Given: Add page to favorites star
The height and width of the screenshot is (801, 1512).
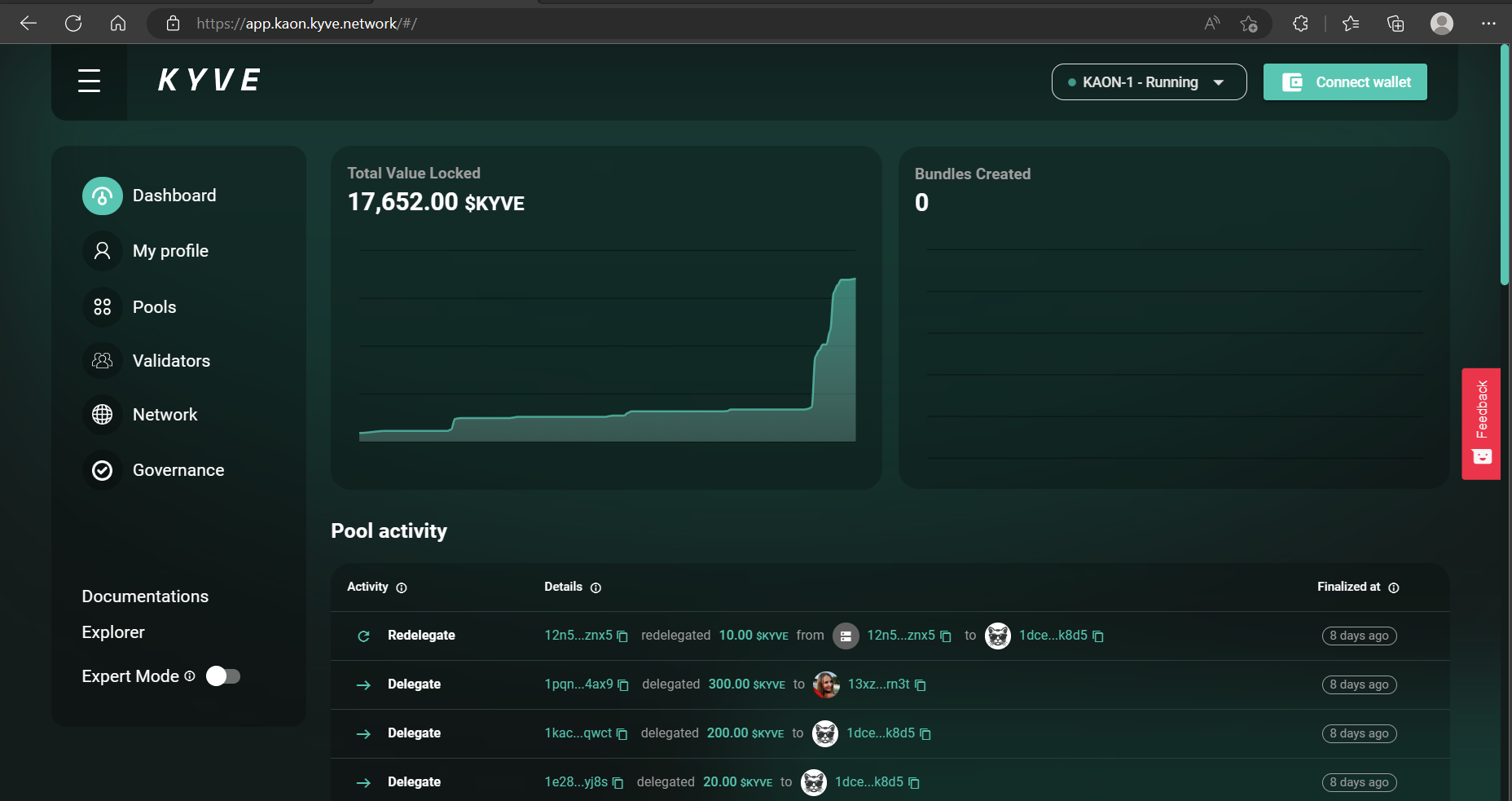Looking at the screenshot, I should pyautogui.click(x=1249, y=24).
